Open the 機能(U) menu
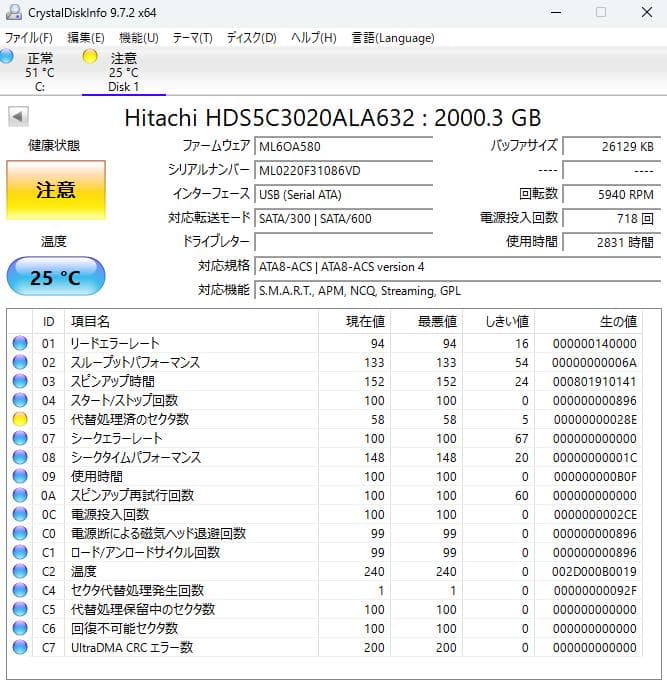 (139, 38)
